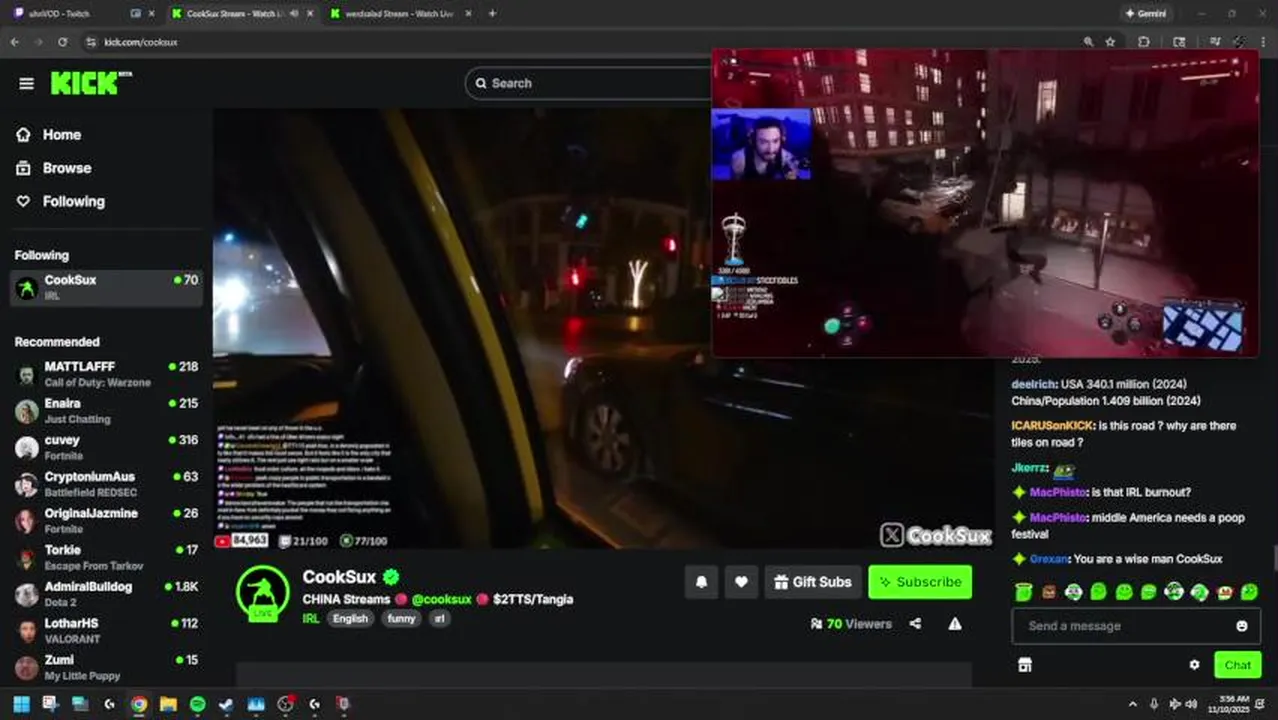
Task: Bookmark this page with the star icon
Action: click(x=1110, y=42)
